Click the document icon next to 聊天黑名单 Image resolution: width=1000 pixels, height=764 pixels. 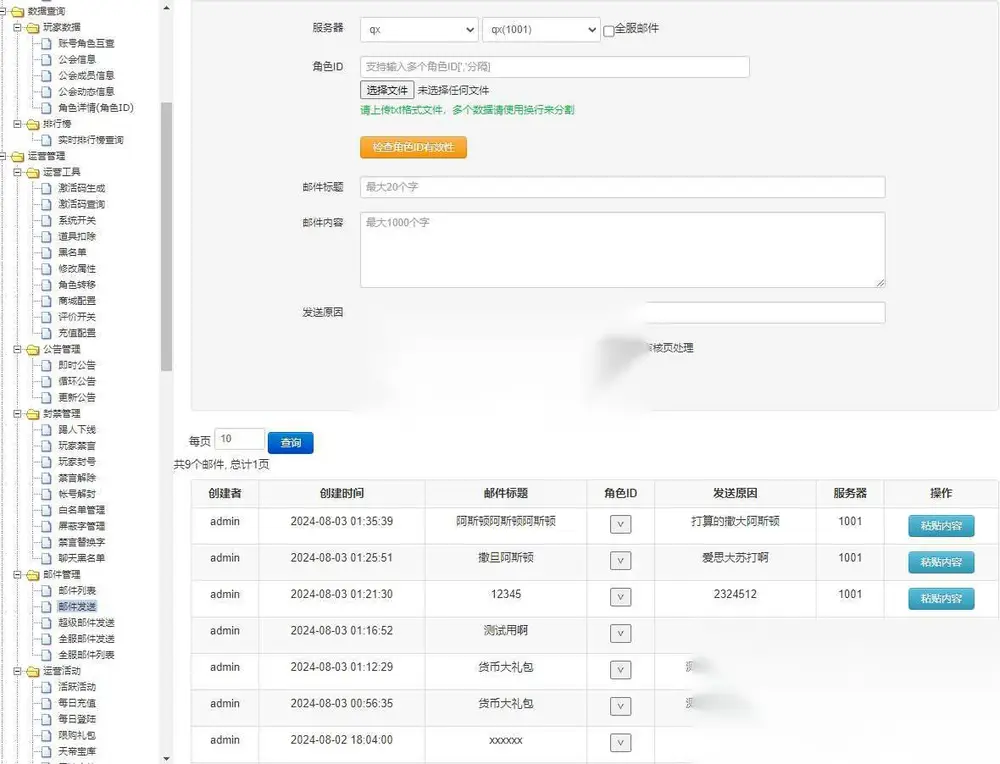46,558
